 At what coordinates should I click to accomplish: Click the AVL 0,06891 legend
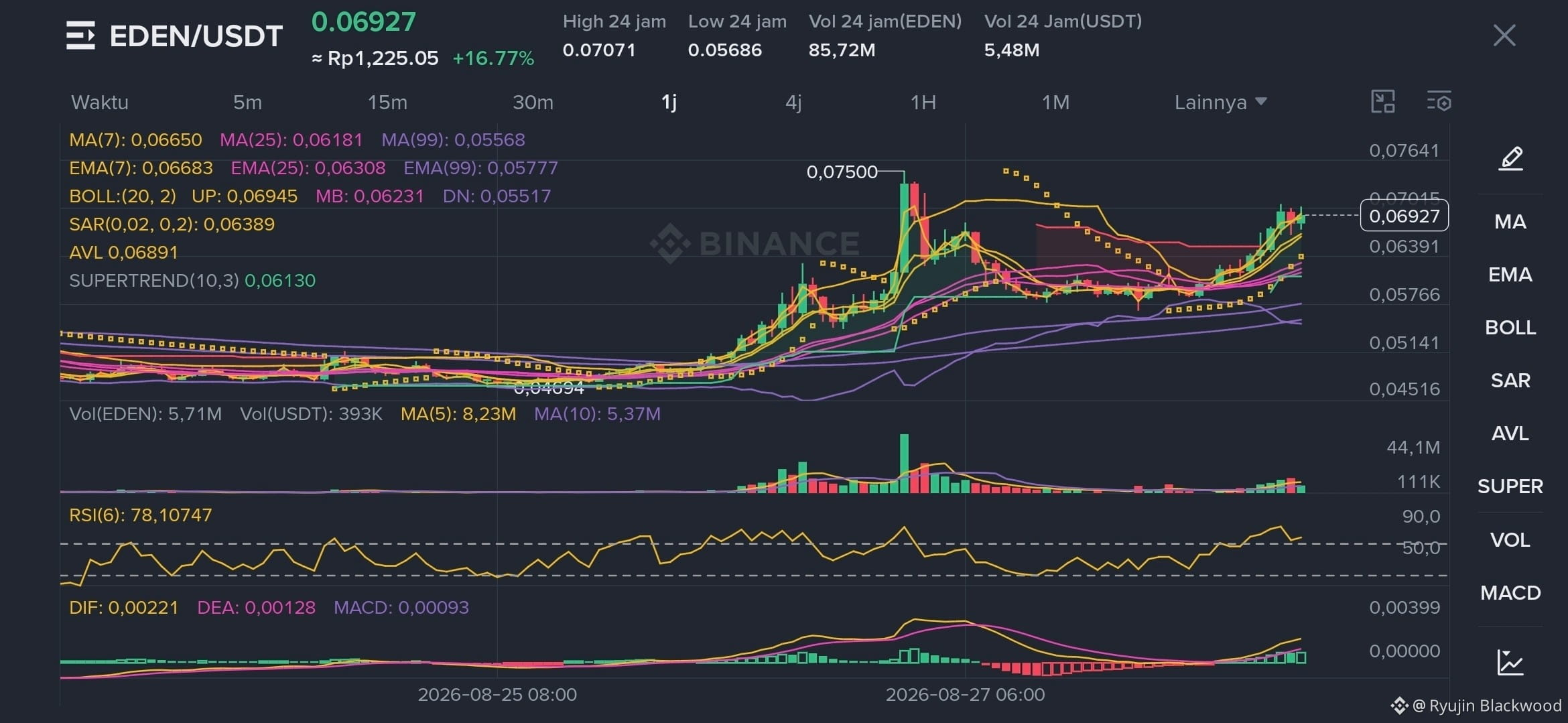[x=123, y=253]
